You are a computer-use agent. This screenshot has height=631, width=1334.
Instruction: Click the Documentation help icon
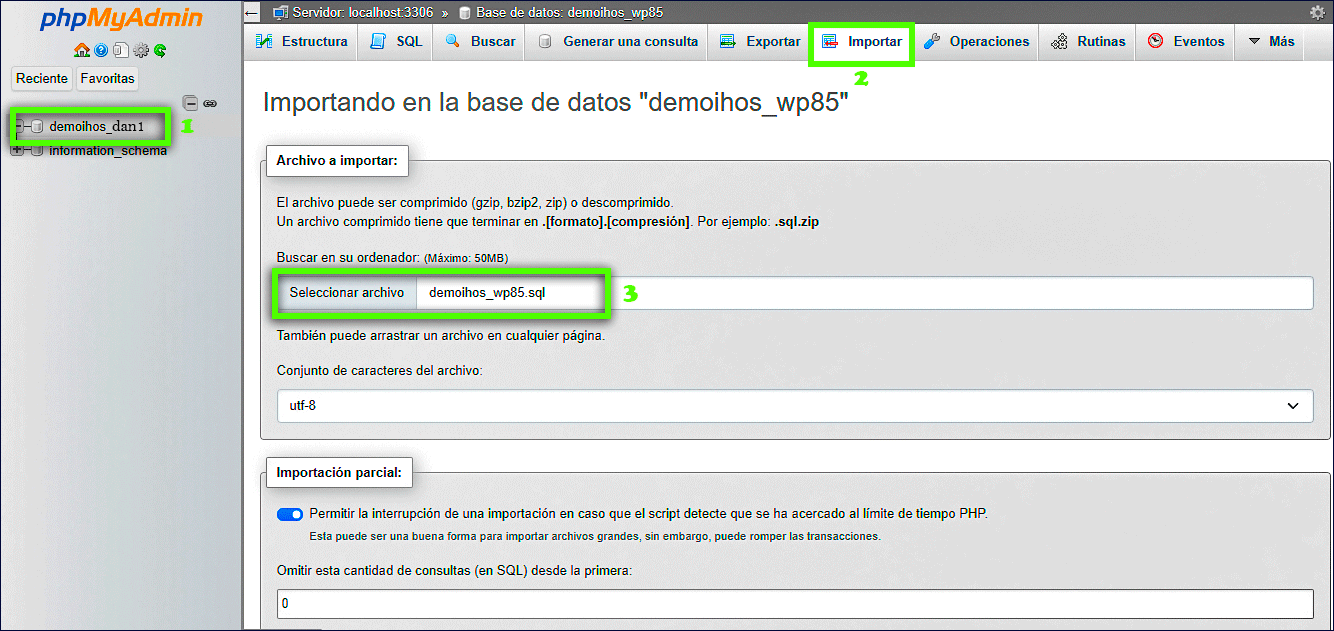(100, 50)
